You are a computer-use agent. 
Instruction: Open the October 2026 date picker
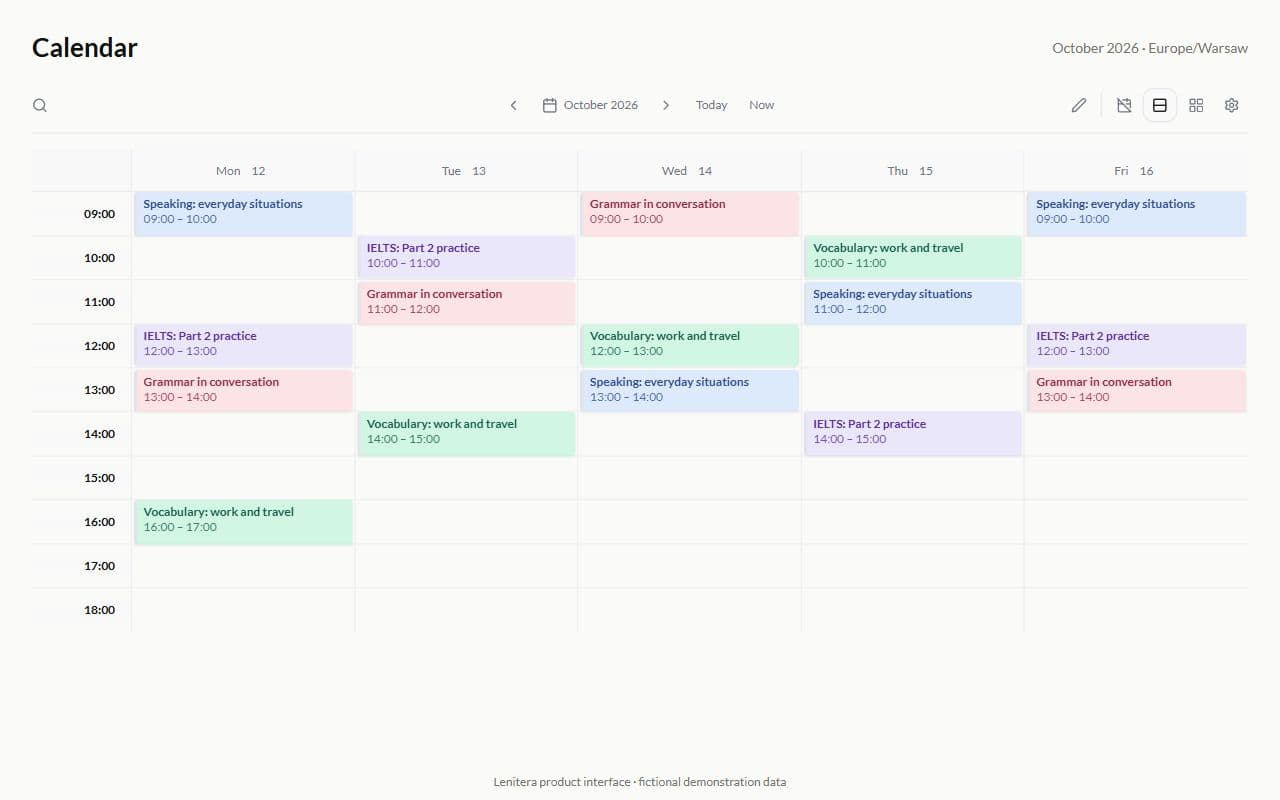click(590, 105)
